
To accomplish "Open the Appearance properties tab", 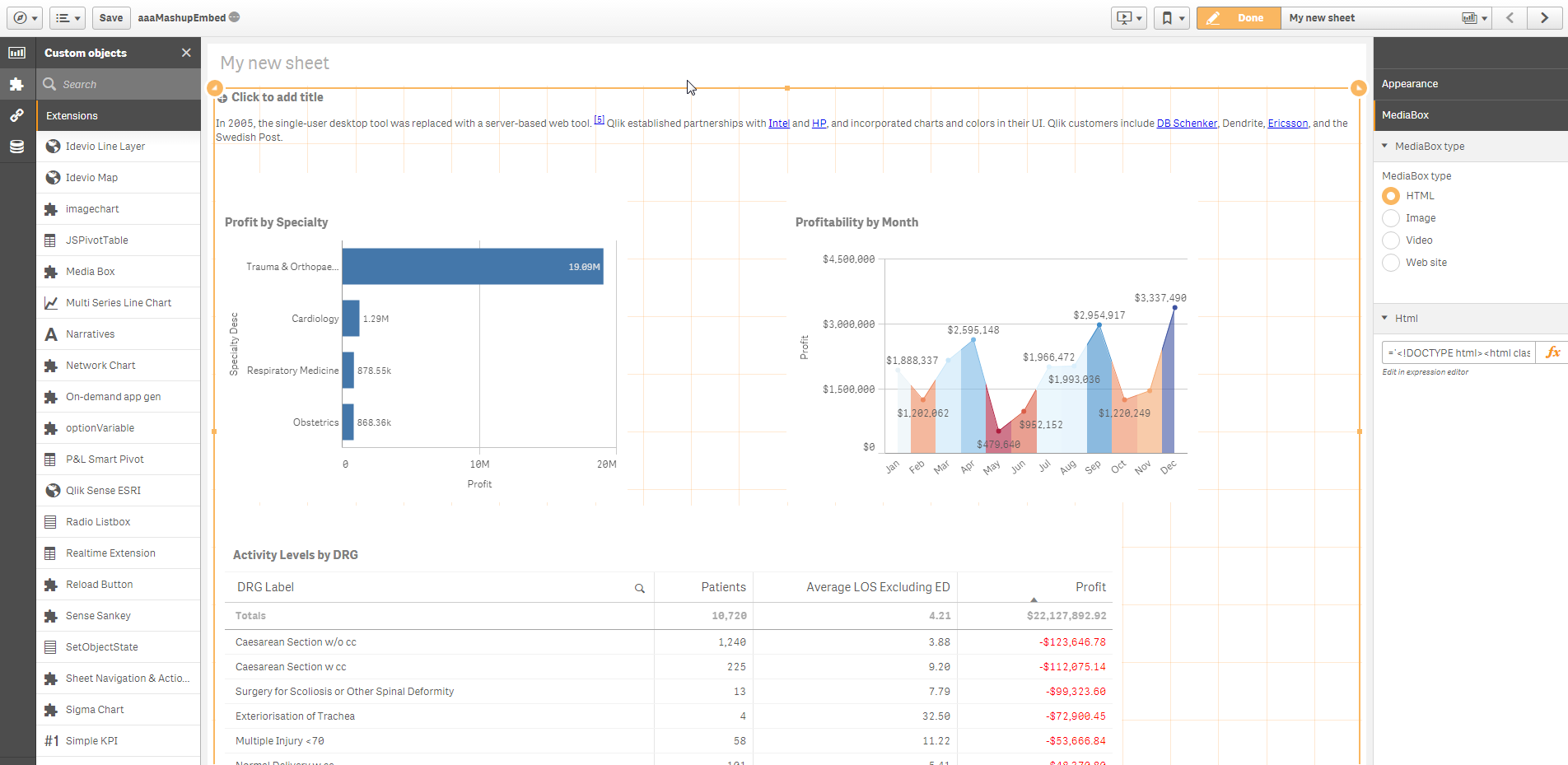I will pos(1410,84).
